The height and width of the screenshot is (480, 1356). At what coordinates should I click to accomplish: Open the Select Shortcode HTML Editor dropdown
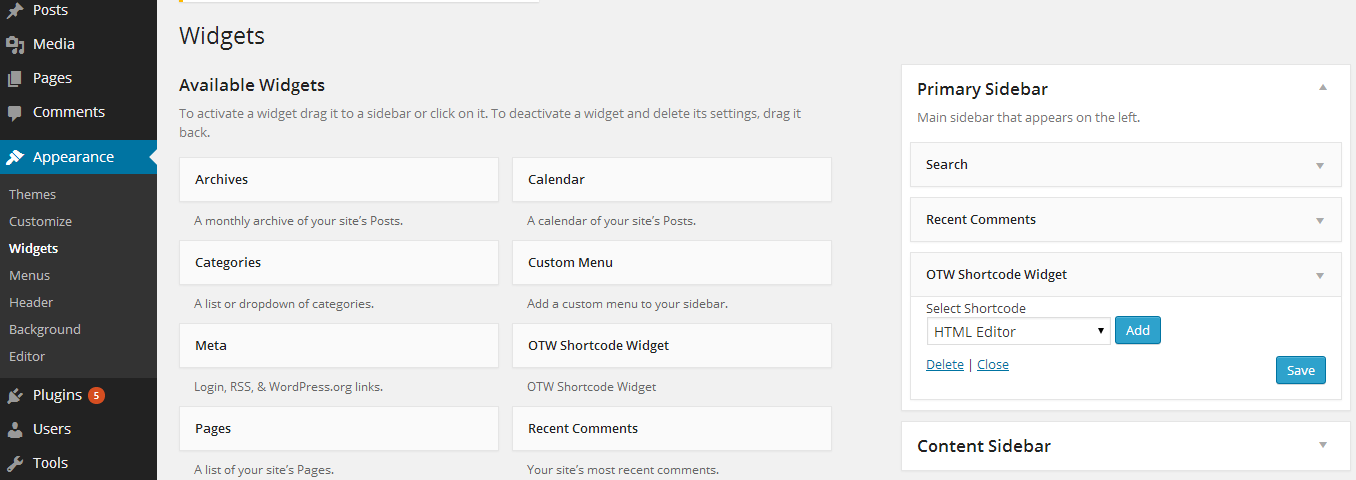tap(1018, 331)
